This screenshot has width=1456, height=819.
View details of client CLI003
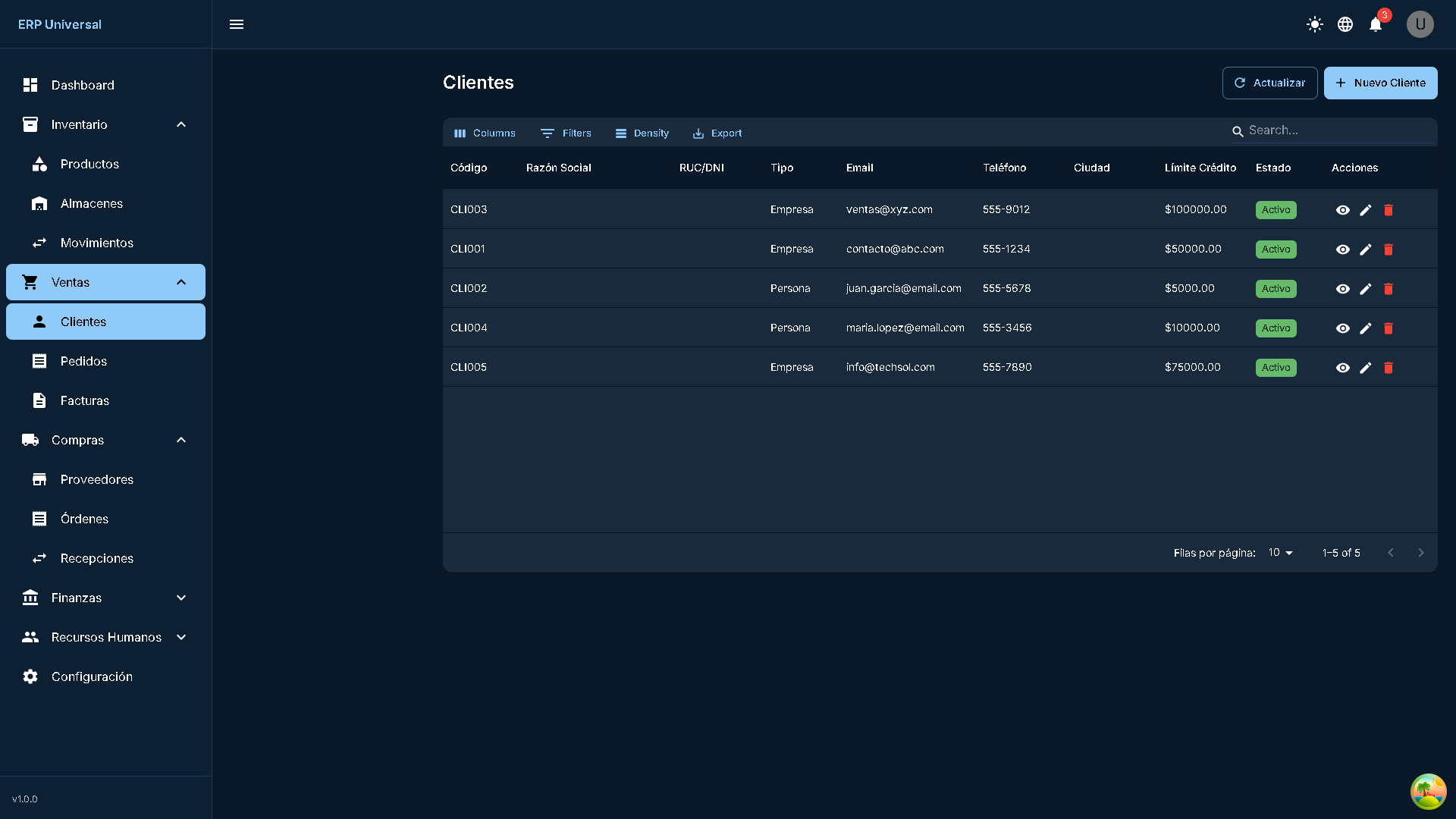click(x=1342, y=210)
